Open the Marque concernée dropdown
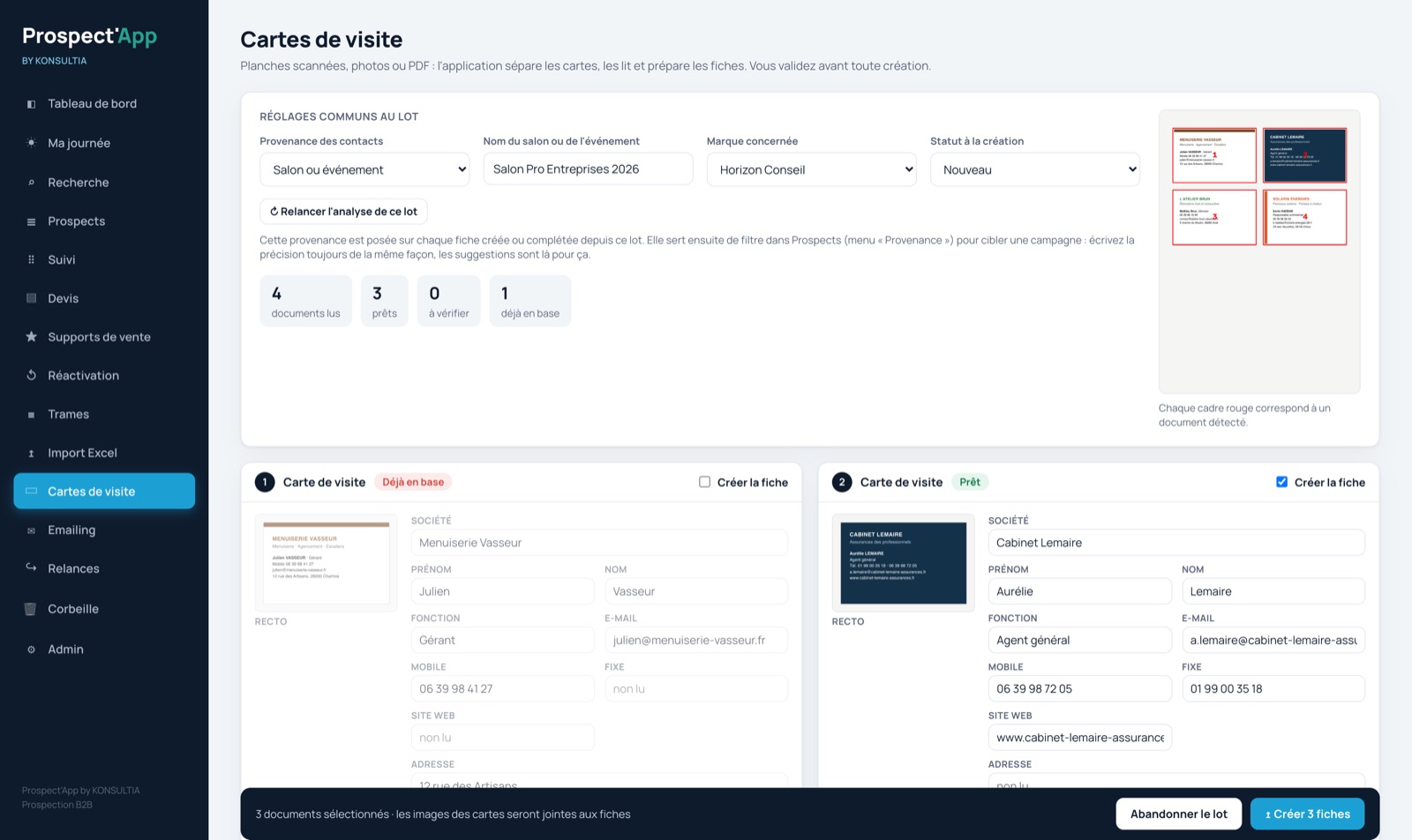Screen dimensions: 1412x840 pos(812,169)
